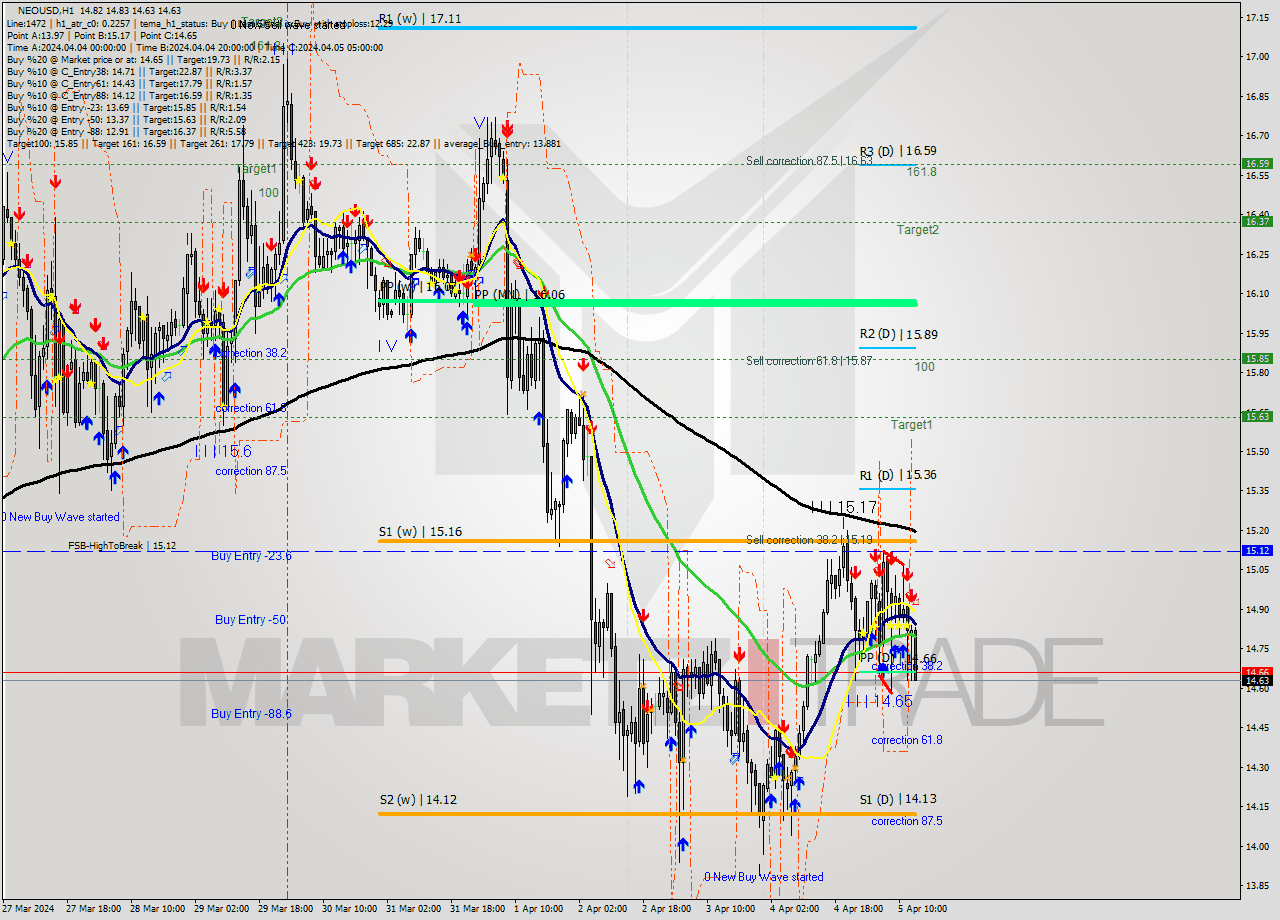Click the green 15.63 price tag

1257,416
